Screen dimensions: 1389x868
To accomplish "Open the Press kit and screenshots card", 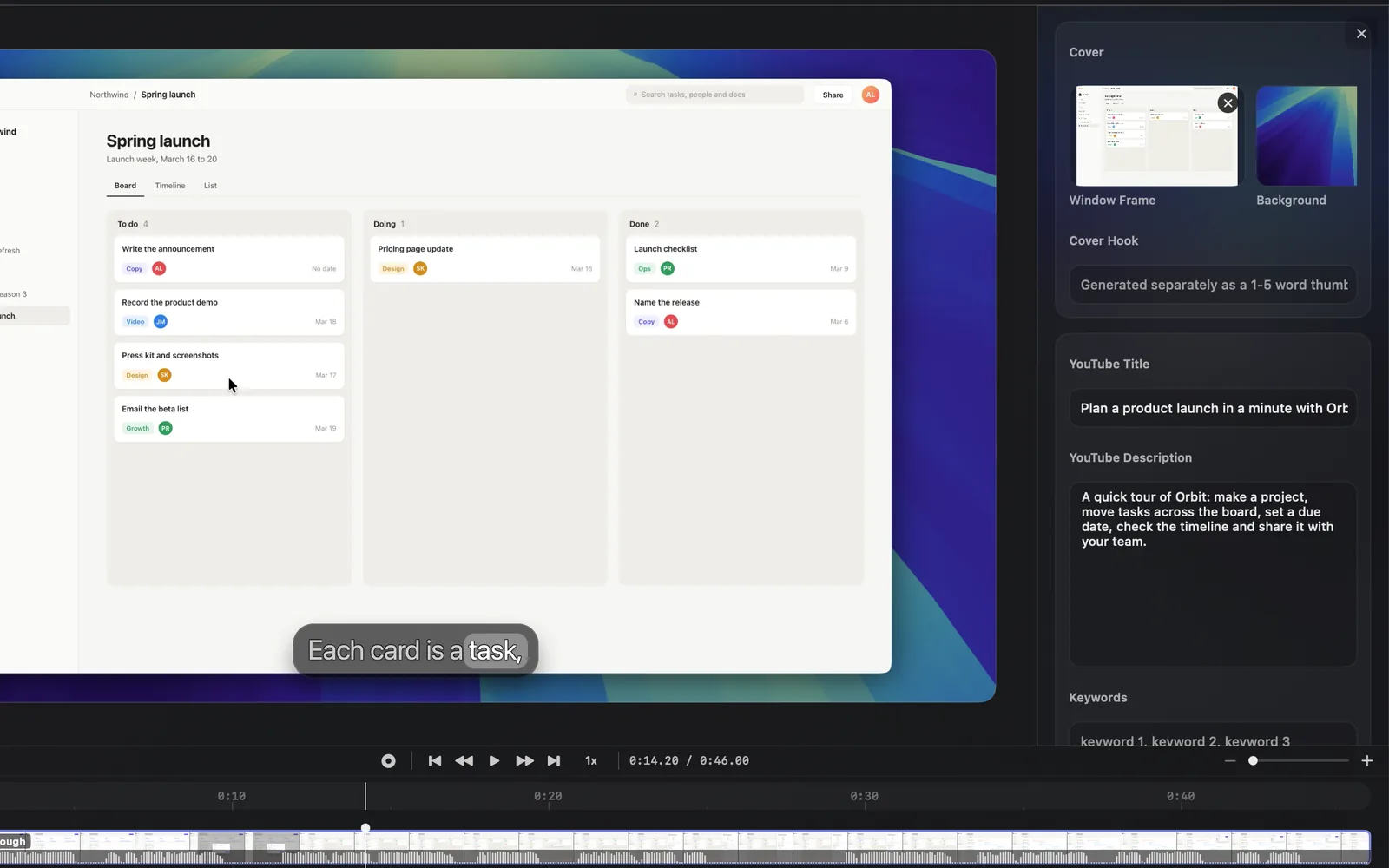I will pyautogui.click(x=229, y=365).
